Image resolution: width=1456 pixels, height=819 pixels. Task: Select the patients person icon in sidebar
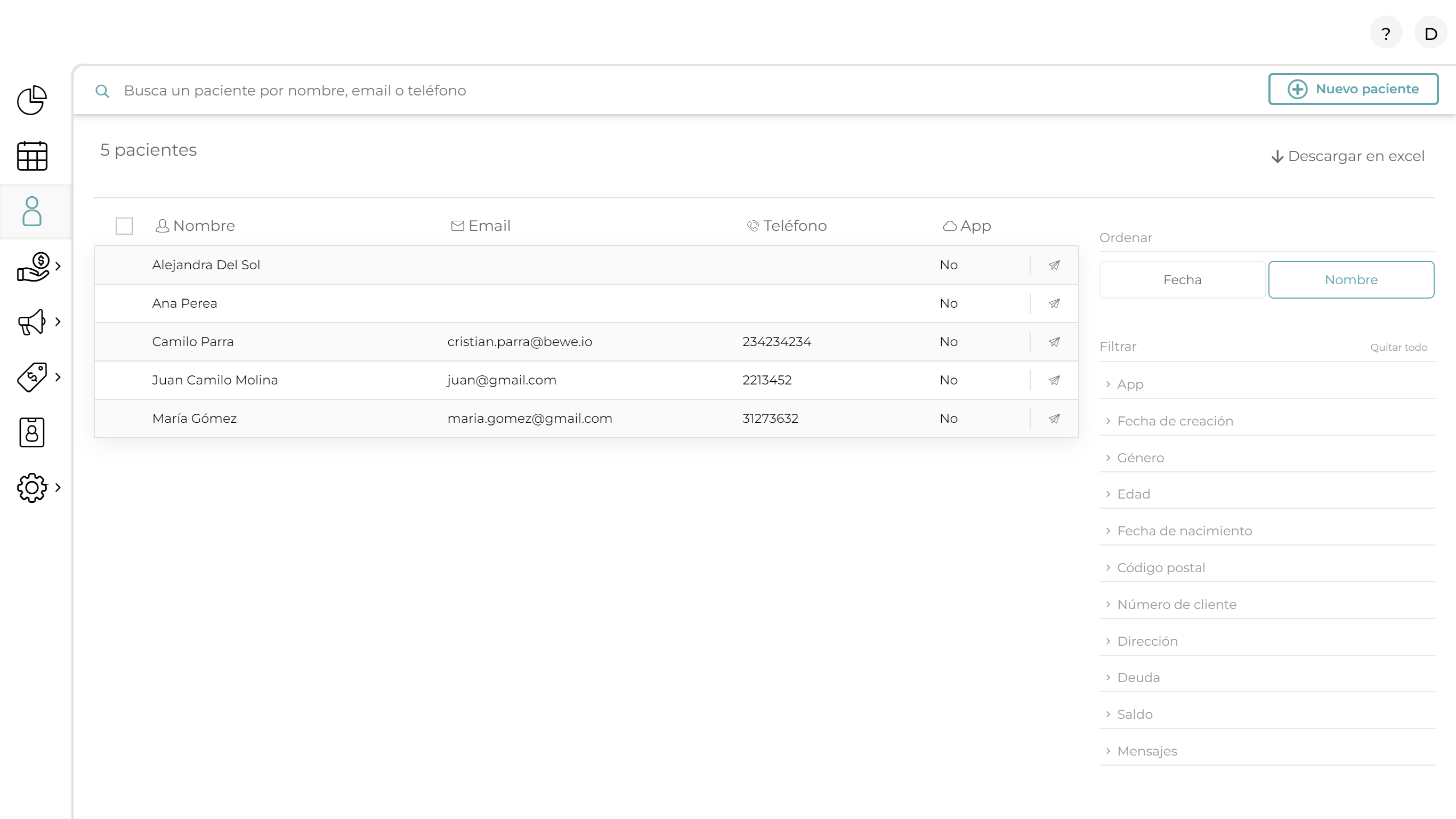pos(32,212)
